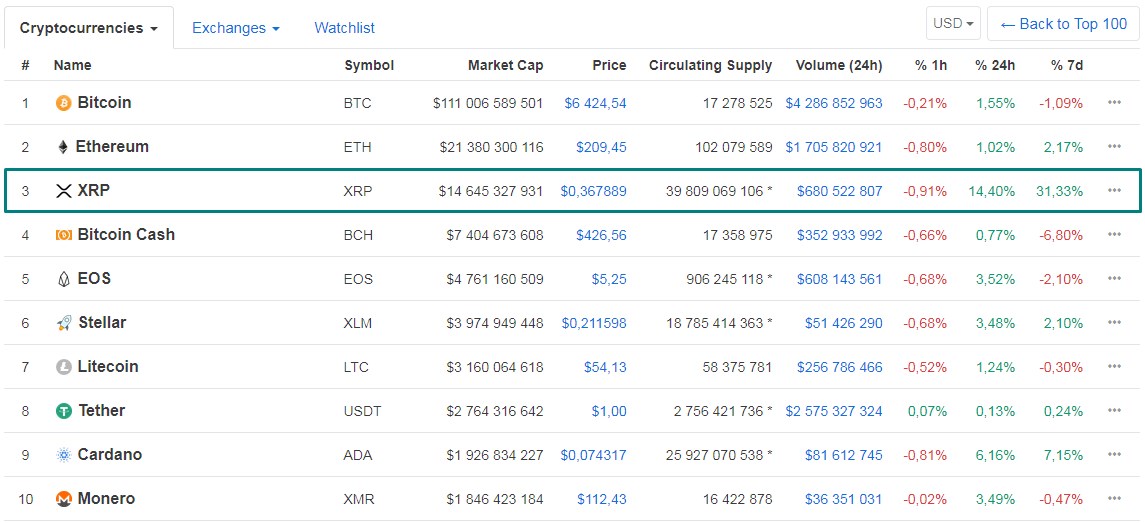Expand the Exchanges dropdown tab
Viewport: 1145px width, 523px height.
coord(236,28)
